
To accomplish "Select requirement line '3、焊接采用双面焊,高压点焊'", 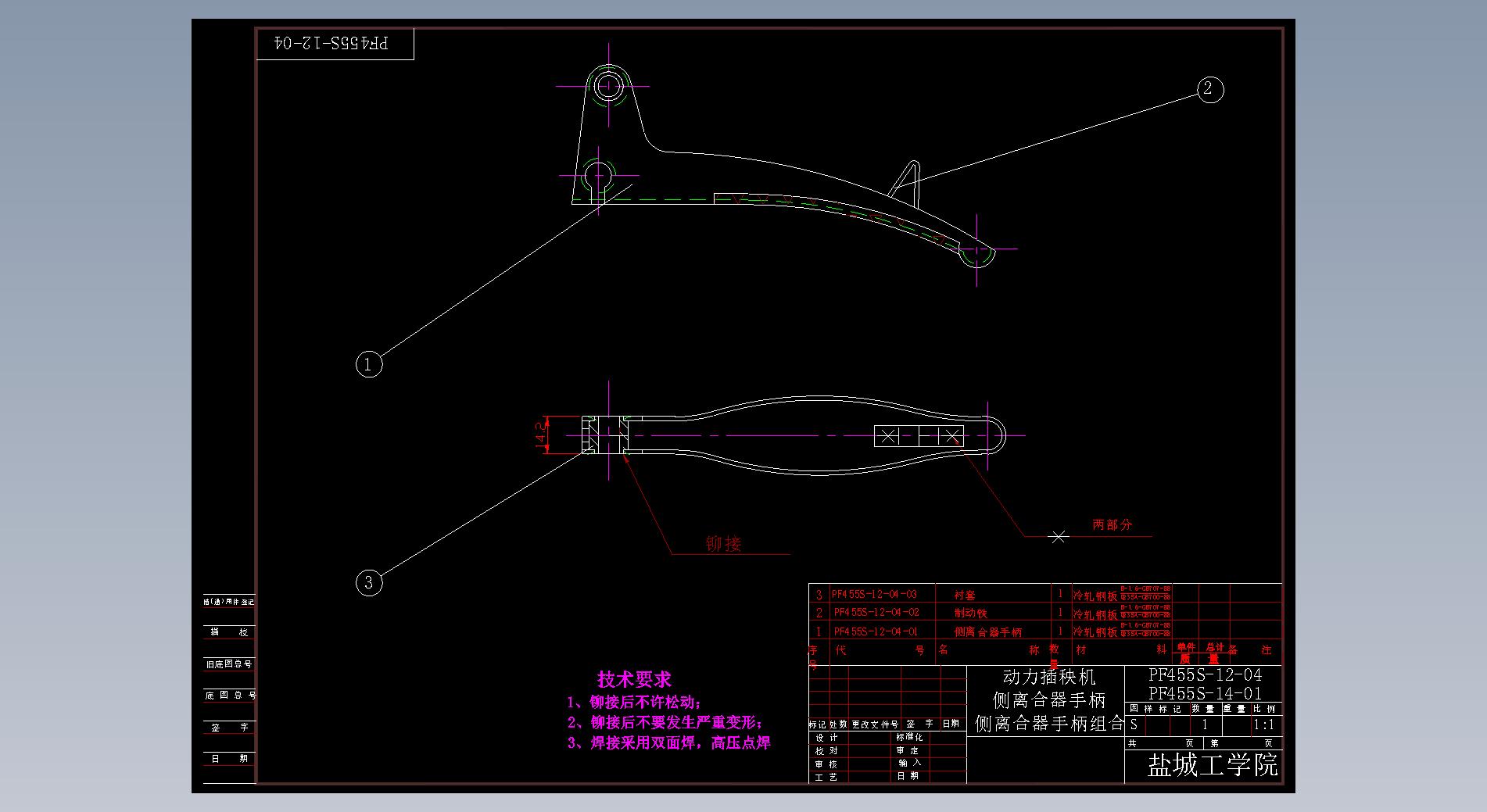I will (x=668, y=742).
